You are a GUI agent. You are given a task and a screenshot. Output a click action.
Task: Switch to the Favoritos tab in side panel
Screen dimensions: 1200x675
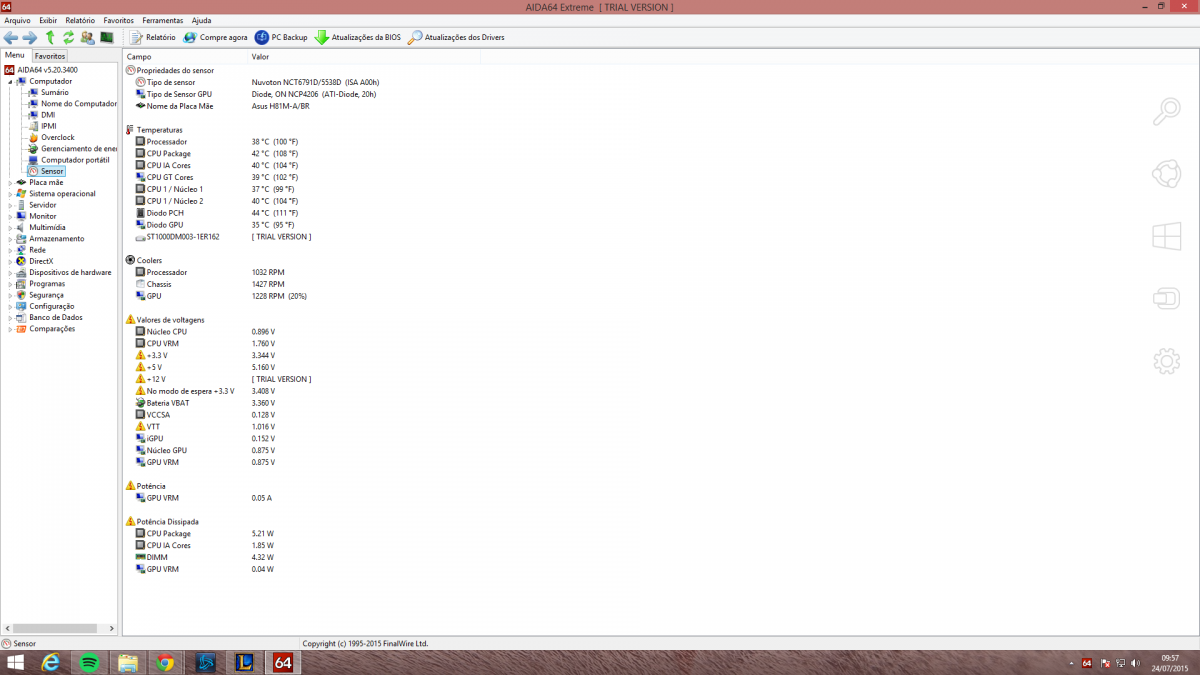50,56
